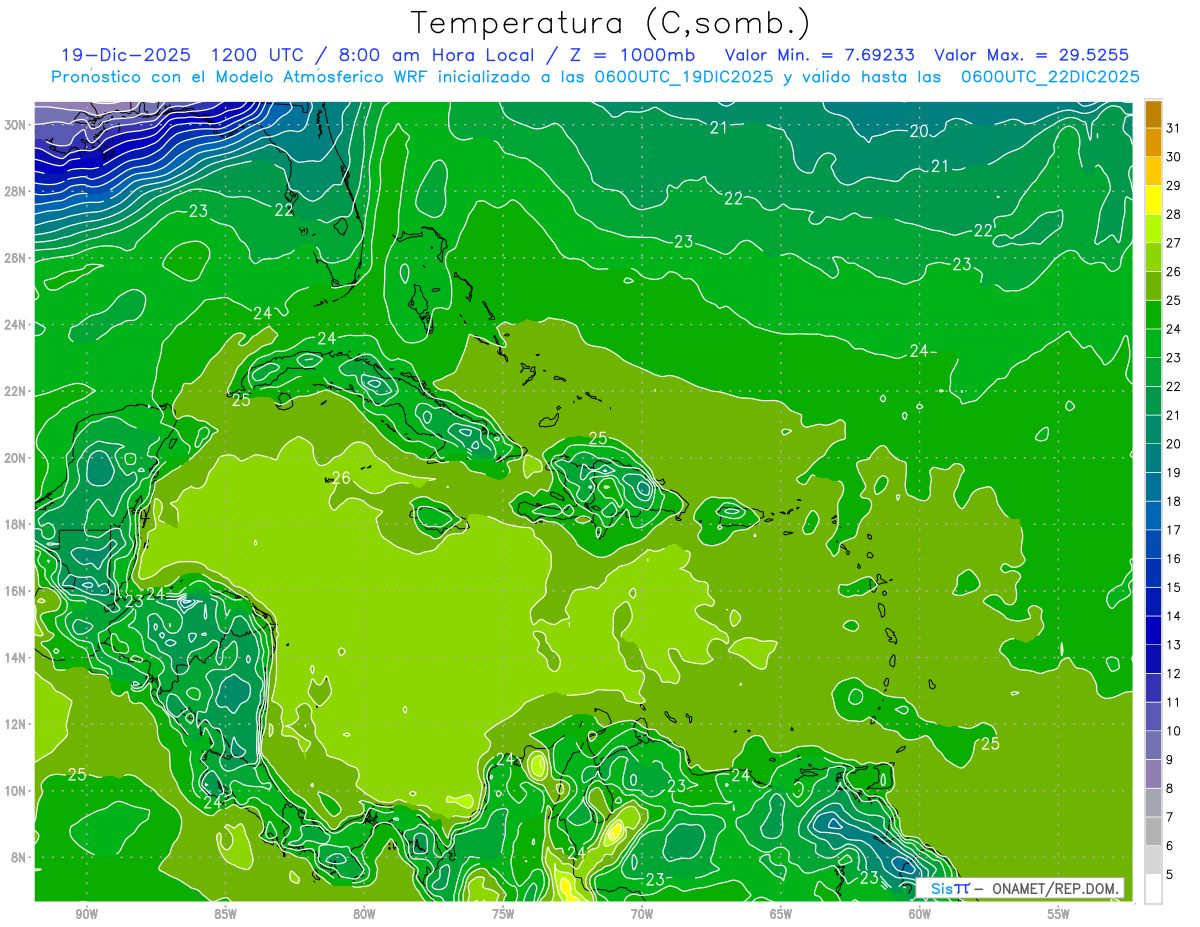Click the '1200 UTC' time text
This screenshot has height=927, width=1200.
[258, 54]
